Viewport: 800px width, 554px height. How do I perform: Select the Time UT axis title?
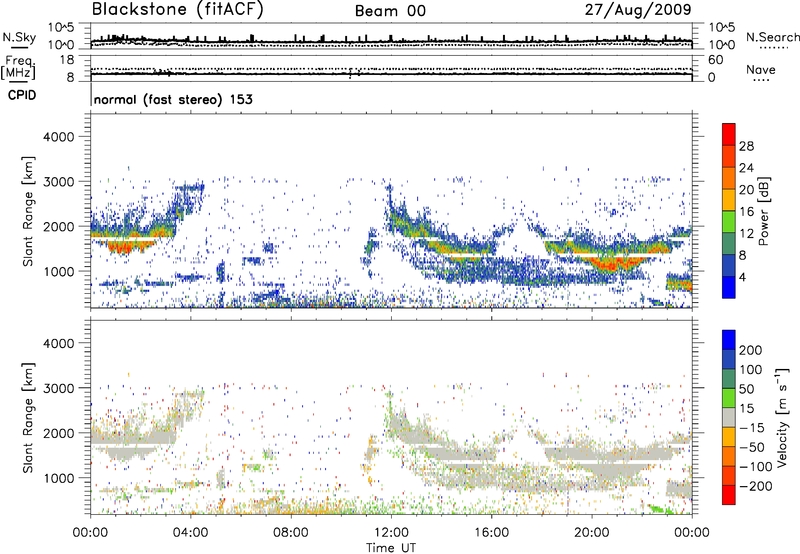point(391,548)
